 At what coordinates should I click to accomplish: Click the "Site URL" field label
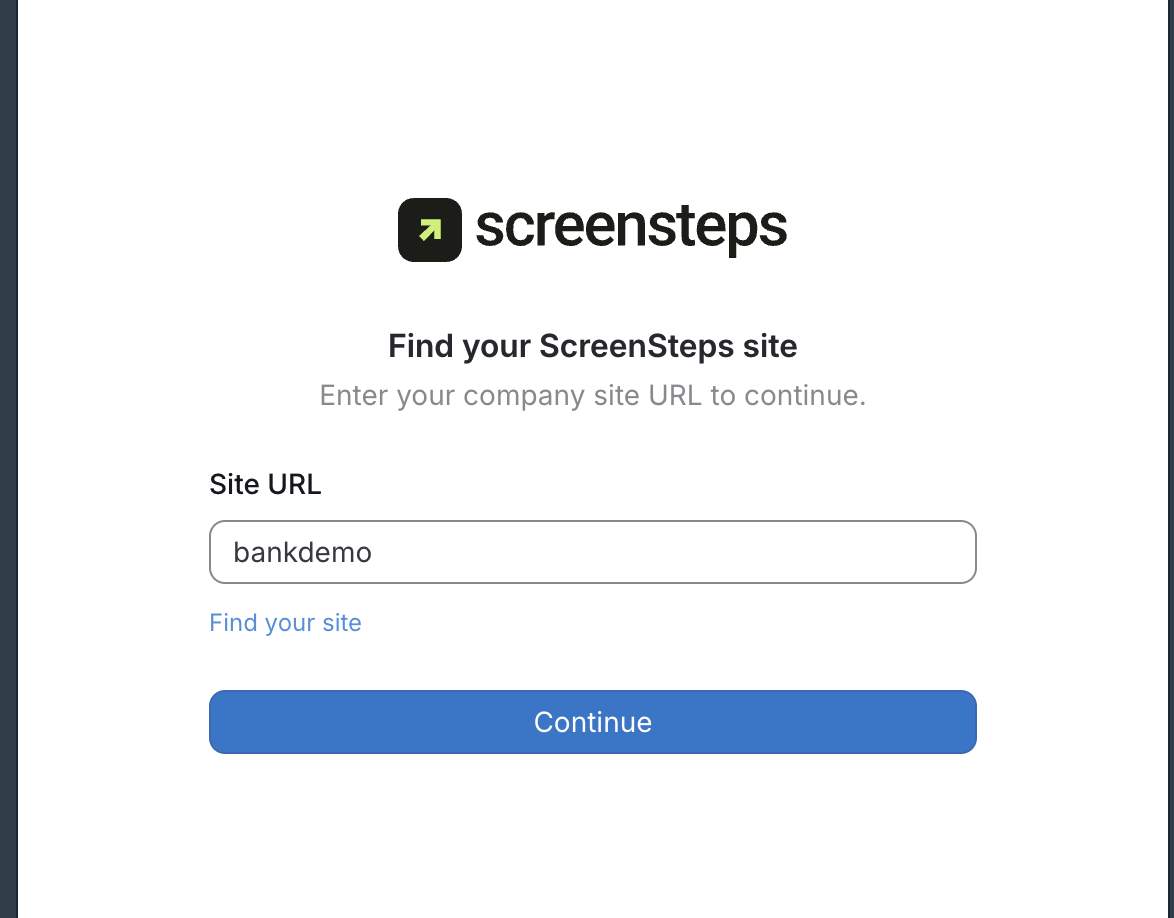point(265,485)
